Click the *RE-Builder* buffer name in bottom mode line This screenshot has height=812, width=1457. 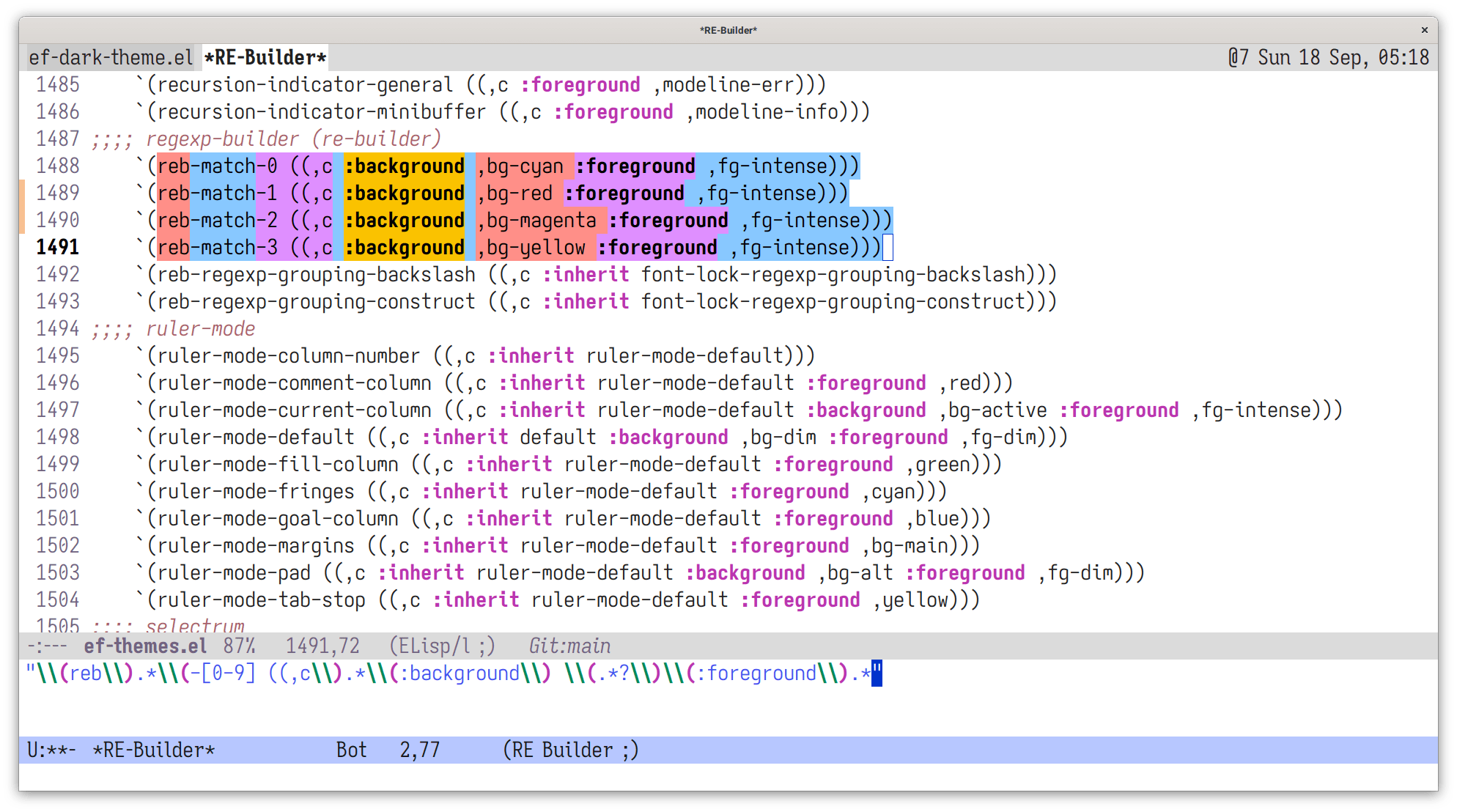click(154, 750)
